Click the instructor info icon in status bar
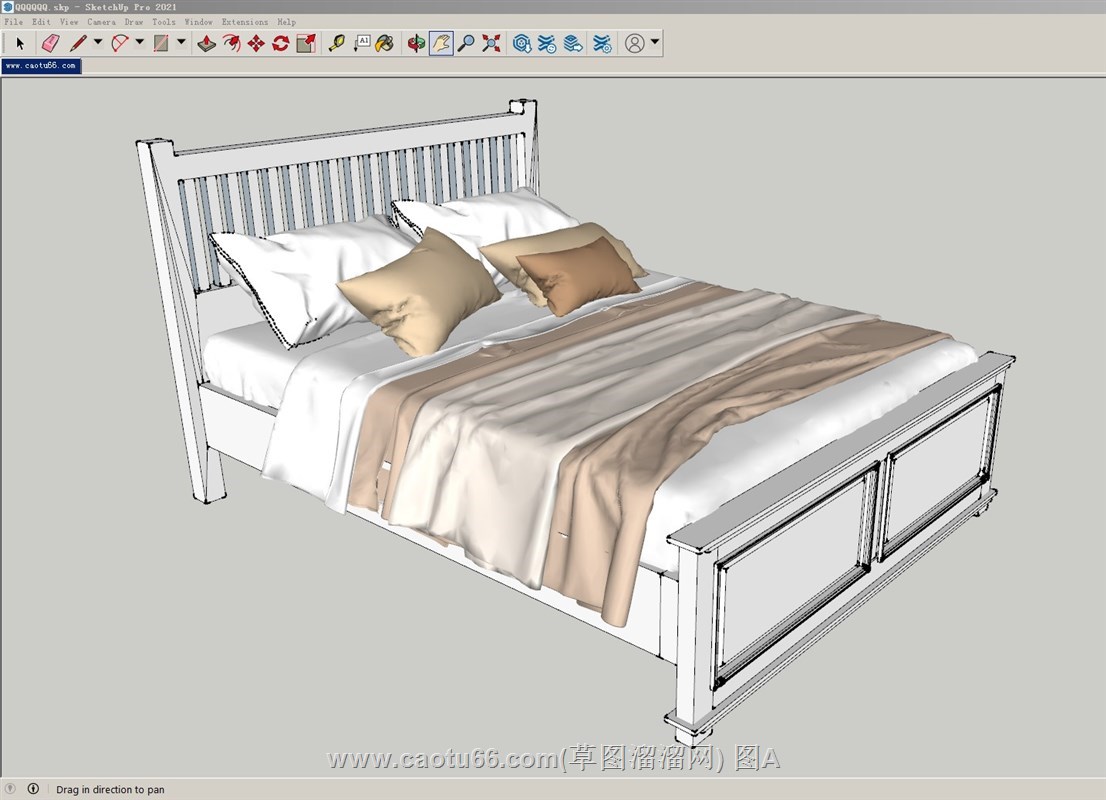The height and width of the screenshot is (800, 1106). [x=33, y=789]
